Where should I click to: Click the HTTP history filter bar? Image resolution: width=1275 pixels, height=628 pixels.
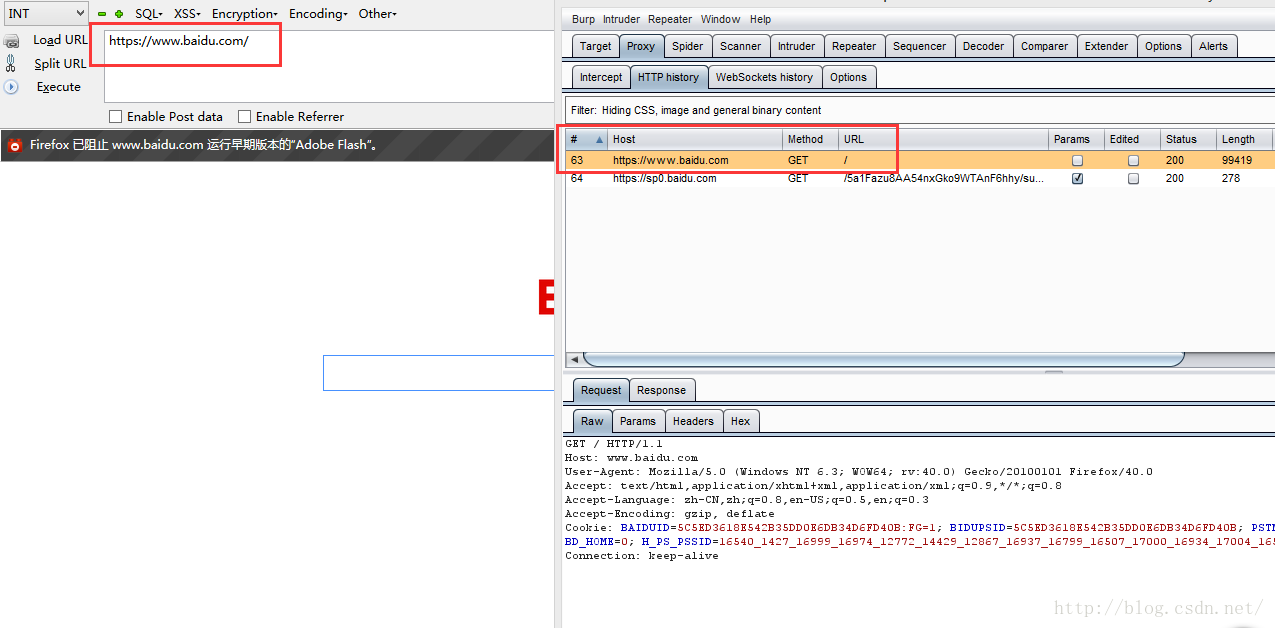(918, 110)
